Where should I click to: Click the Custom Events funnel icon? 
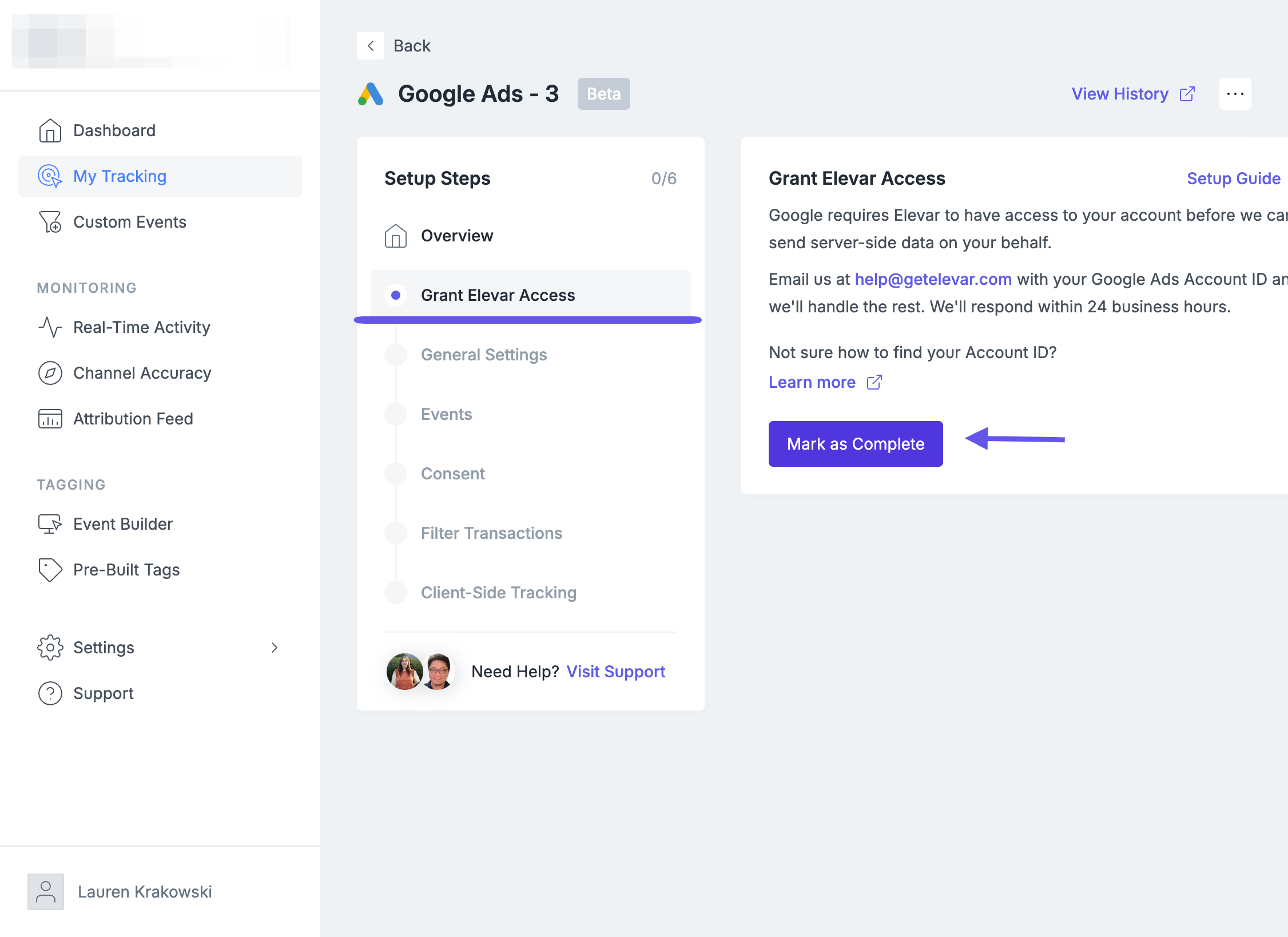point(50,222)
